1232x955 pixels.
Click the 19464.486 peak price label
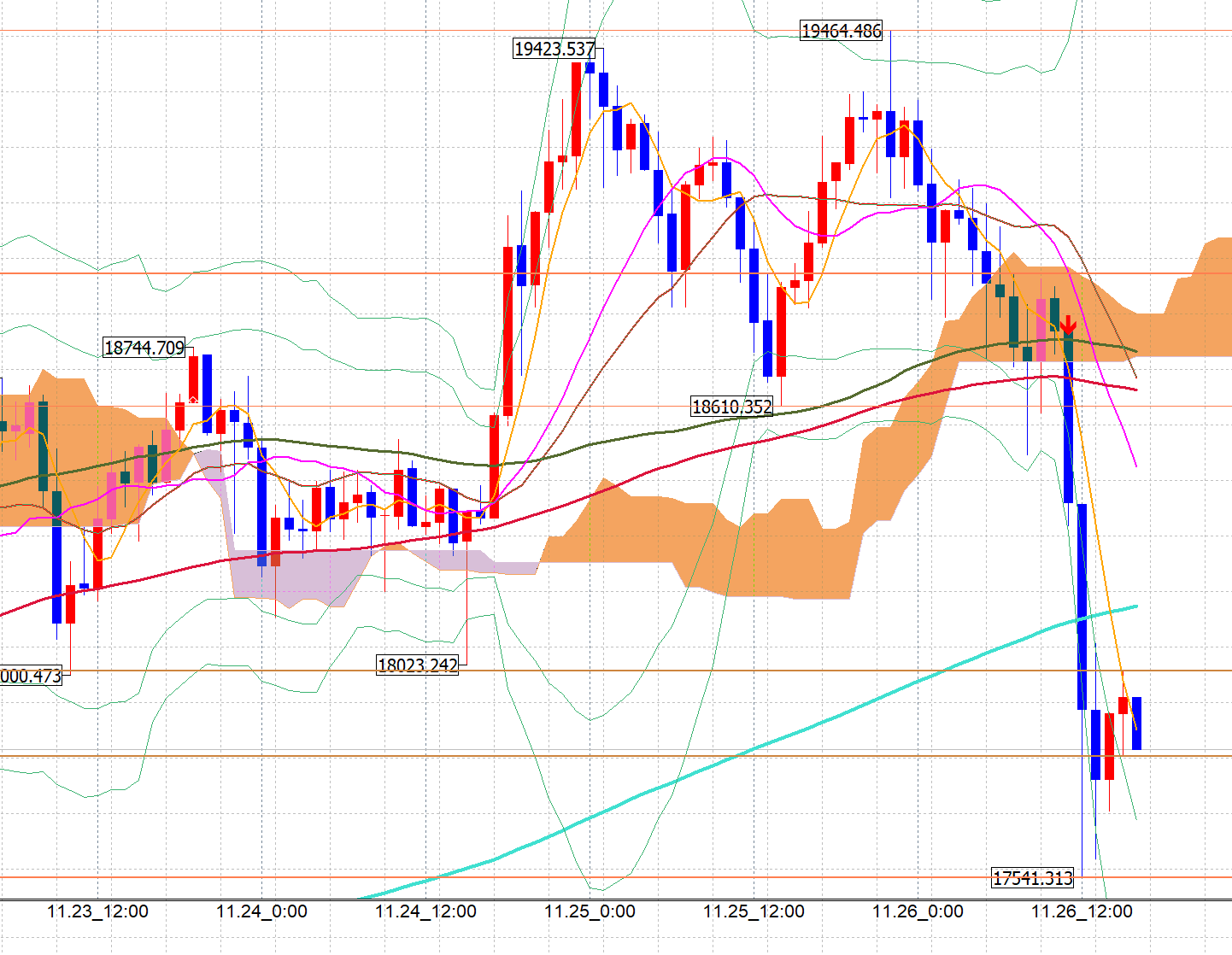(x=842, y=31)
